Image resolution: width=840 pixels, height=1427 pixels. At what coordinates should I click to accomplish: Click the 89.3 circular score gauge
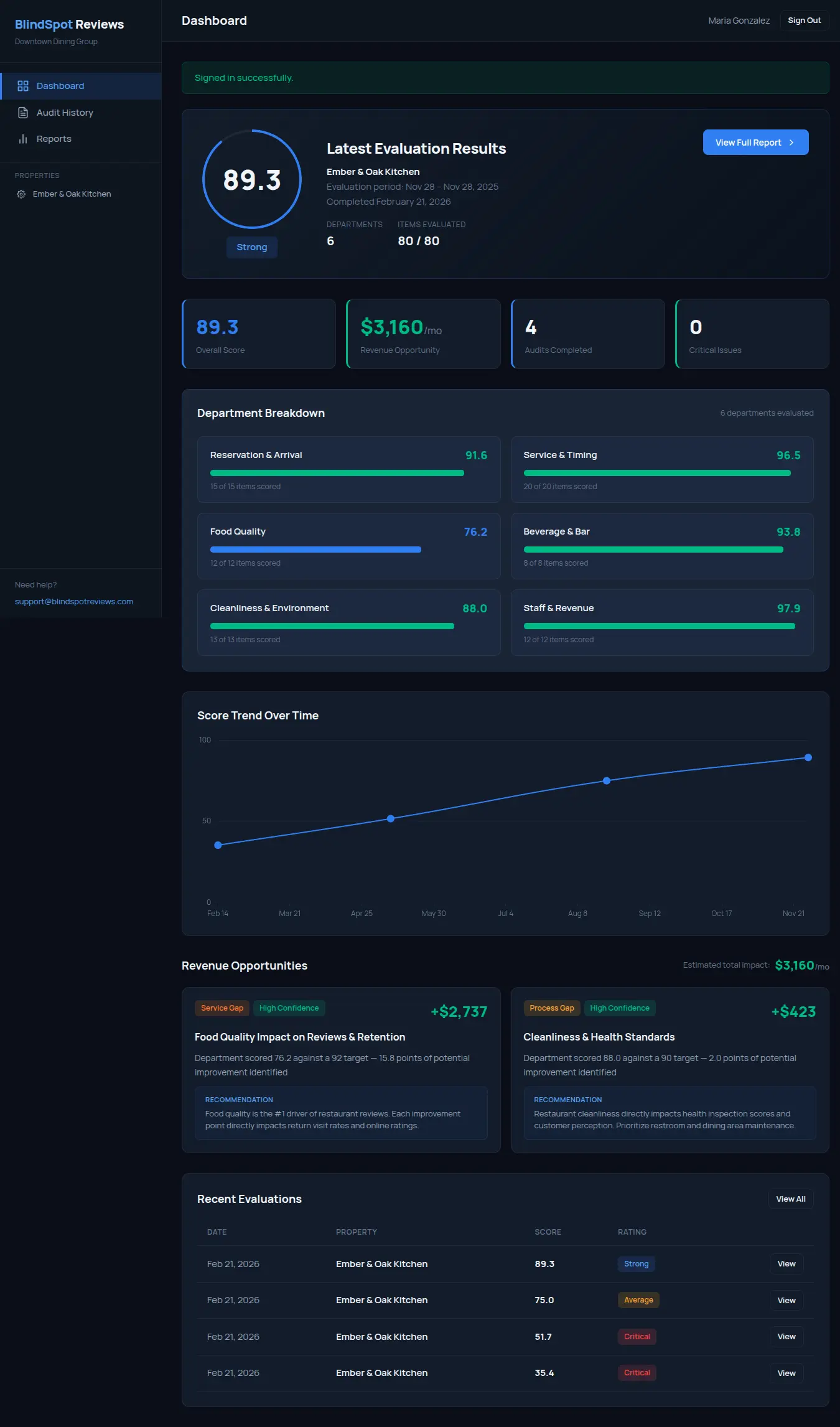[x=252, y=179]
